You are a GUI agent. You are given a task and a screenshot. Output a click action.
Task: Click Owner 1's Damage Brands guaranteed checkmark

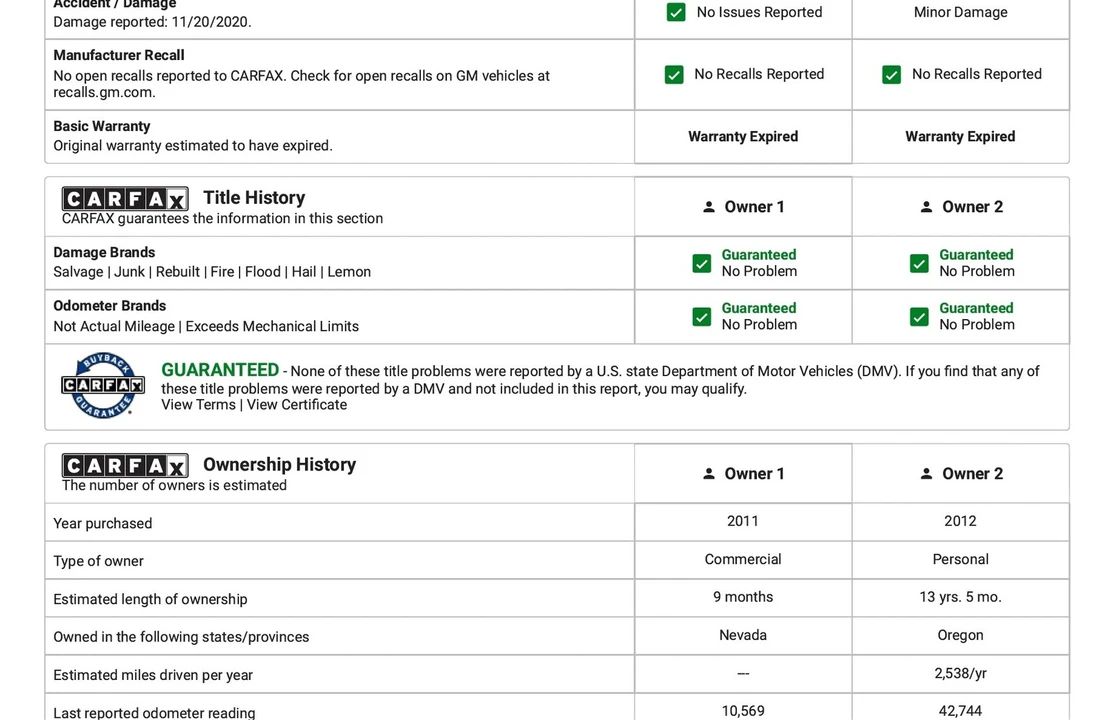(701, 264)
